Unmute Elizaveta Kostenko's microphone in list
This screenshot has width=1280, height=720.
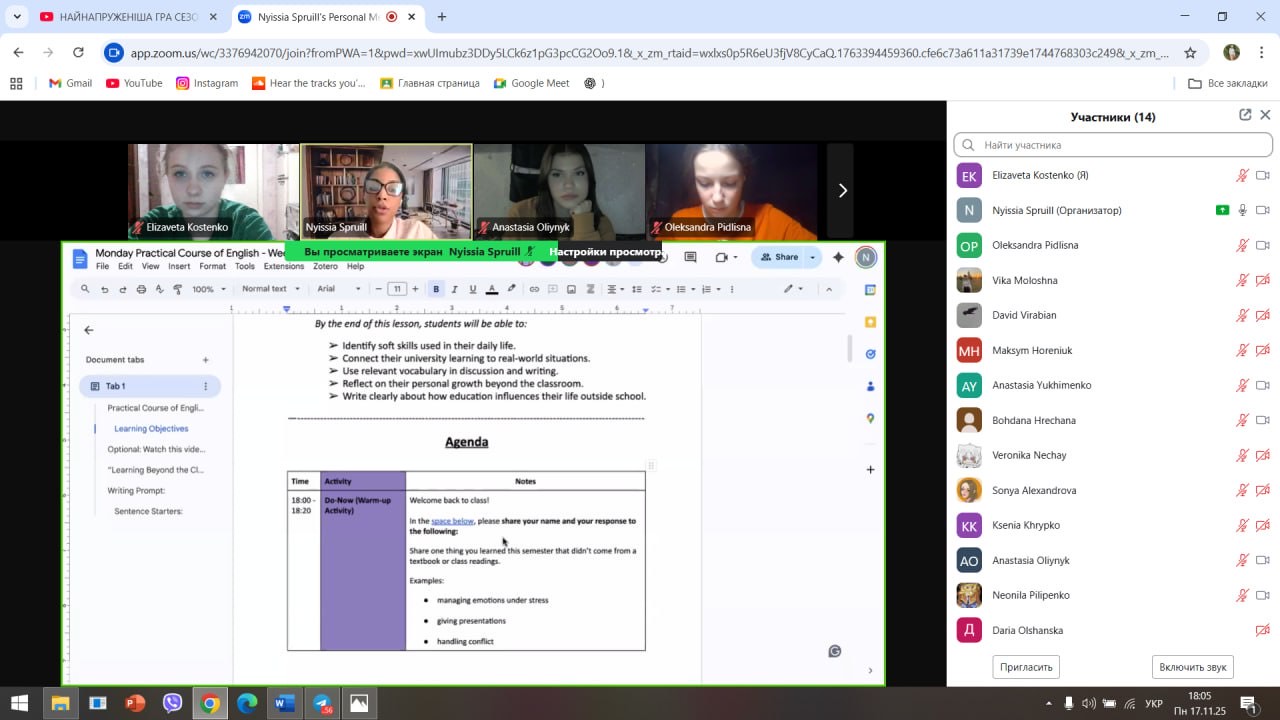[1242, 175]
